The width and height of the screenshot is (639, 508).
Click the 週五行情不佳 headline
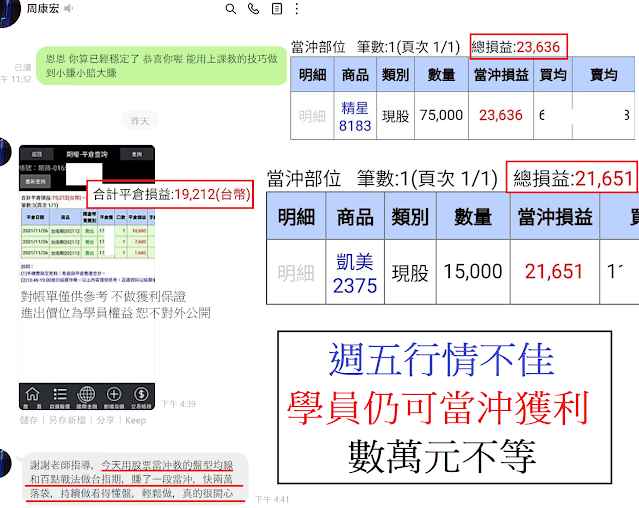tap(441, 359)
